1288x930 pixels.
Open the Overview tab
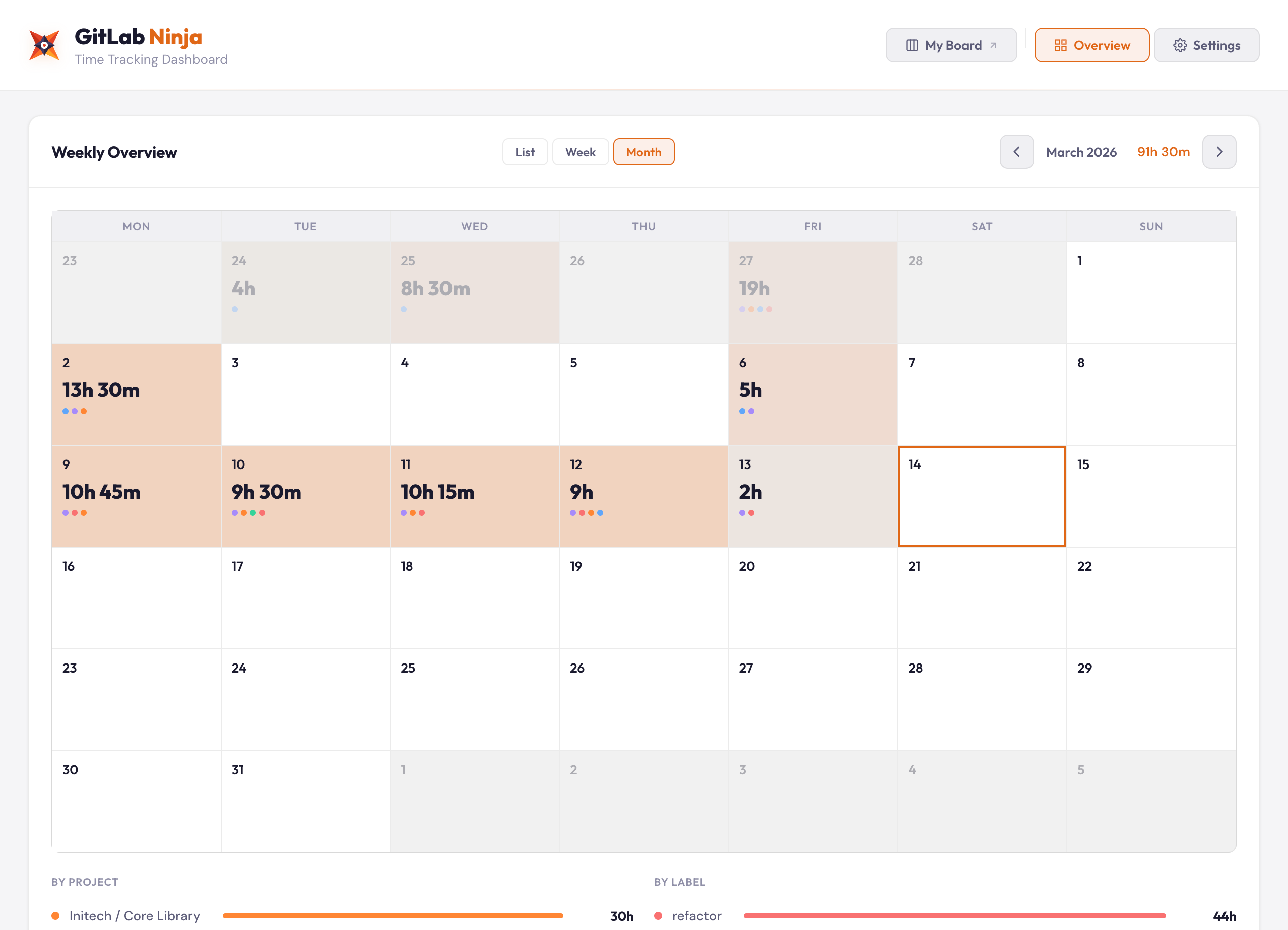click(1091, 45)
